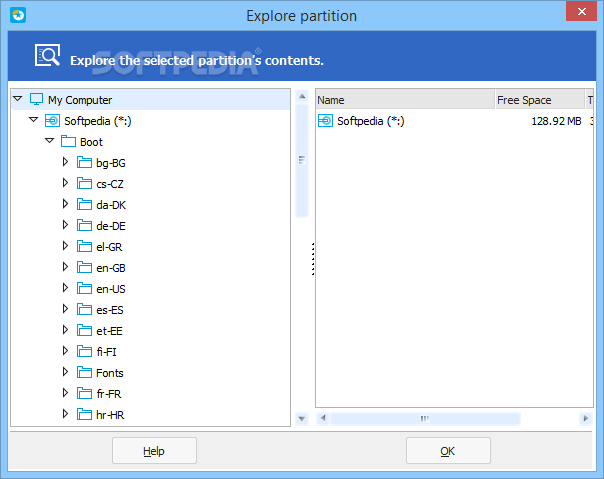604x479 pixels.
Task: Expand the cs-CZ folder
Action: pos(65,183)
